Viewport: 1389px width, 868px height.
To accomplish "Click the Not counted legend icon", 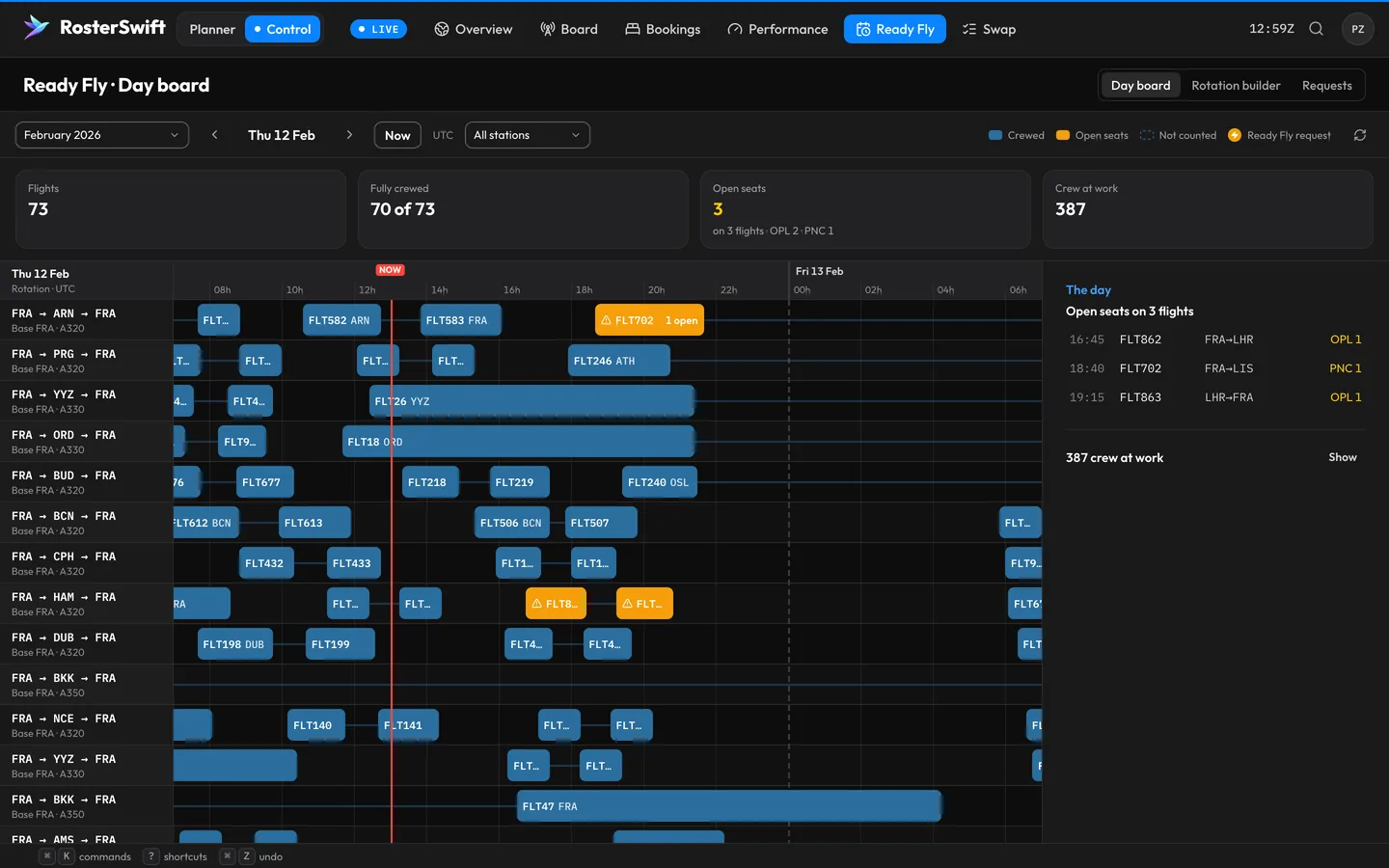I will [x=1147, y=135].
